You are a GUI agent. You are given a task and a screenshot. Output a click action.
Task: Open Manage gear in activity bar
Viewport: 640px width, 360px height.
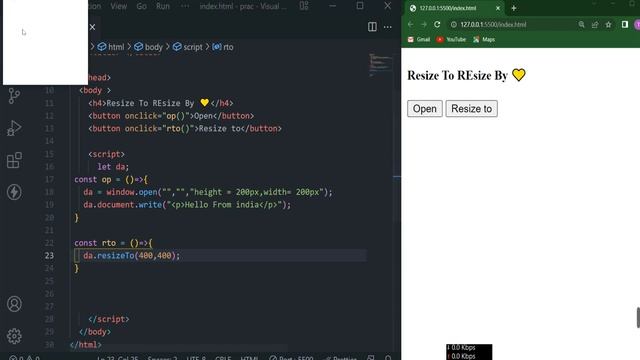14,336
